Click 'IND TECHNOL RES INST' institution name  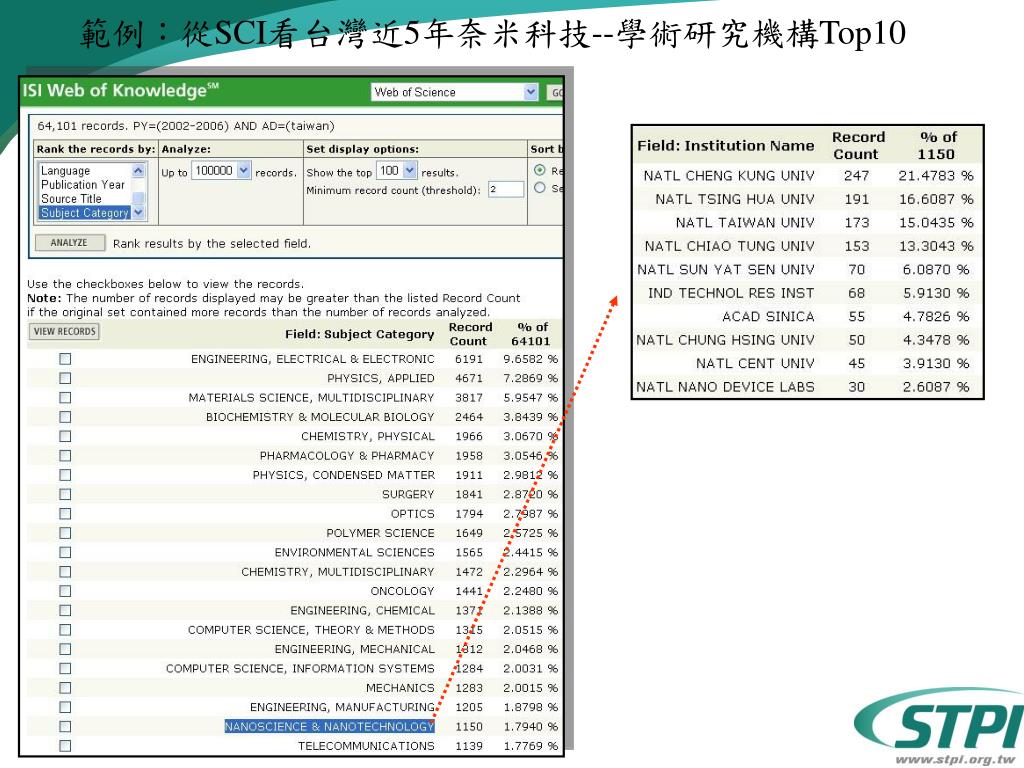(x=731, y=293)
